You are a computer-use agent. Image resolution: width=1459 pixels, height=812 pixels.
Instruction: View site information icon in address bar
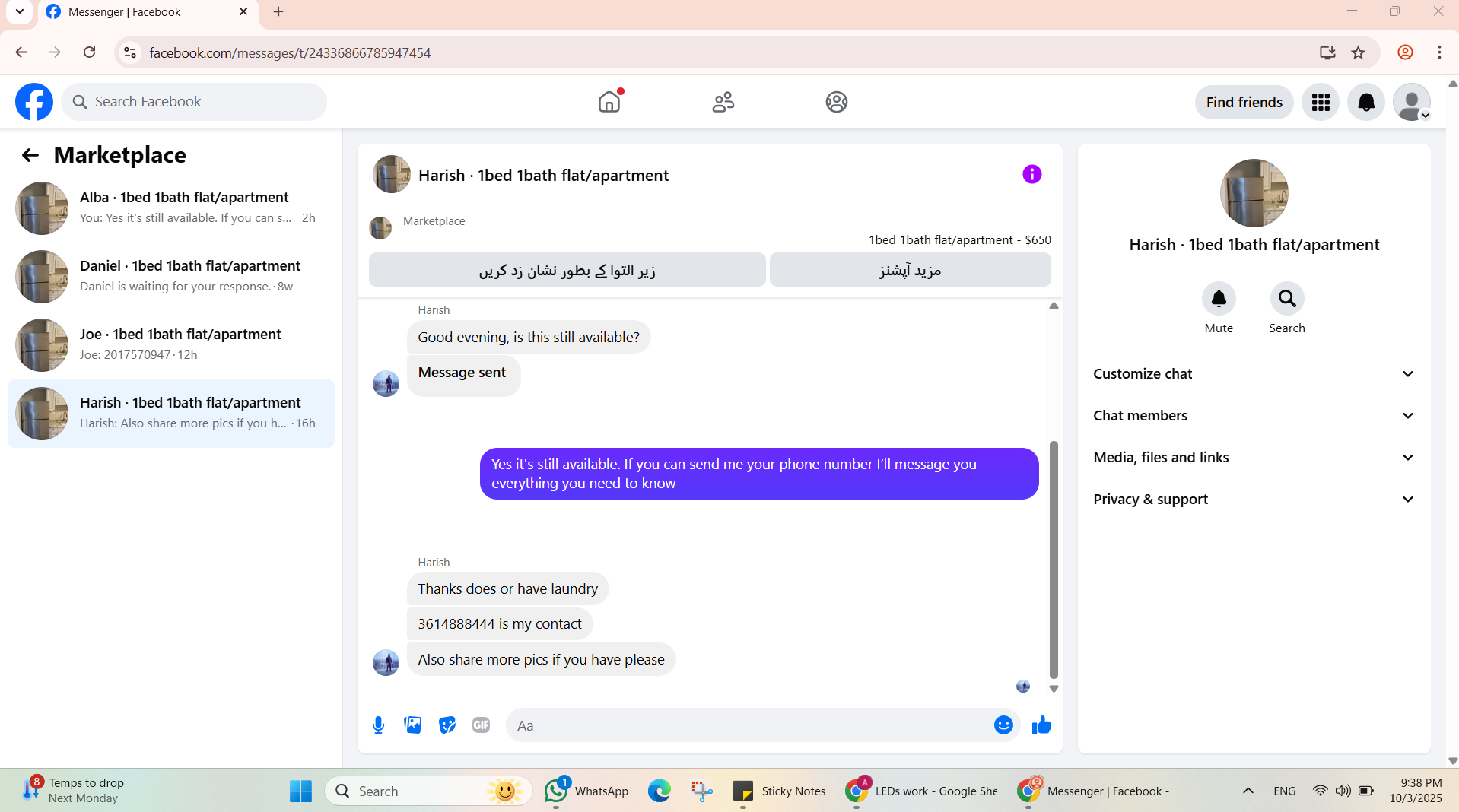point(130,52)
